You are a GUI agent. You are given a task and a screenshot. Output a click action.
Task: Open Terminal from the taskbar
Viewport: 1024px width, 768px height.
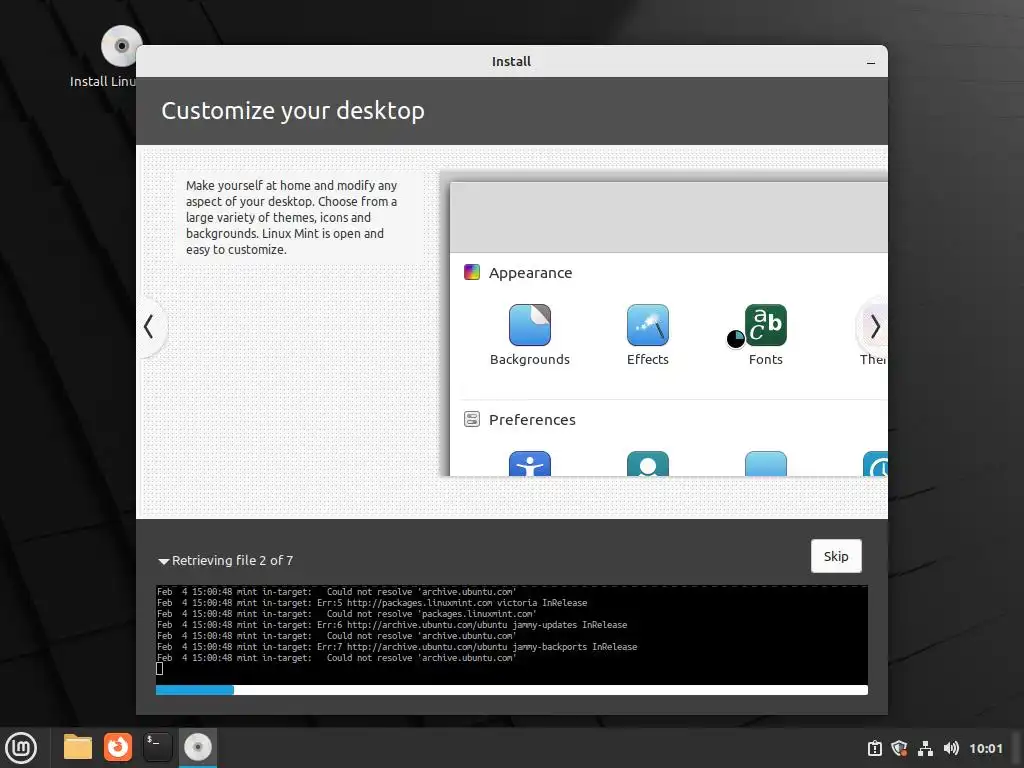tap(157, 747)
